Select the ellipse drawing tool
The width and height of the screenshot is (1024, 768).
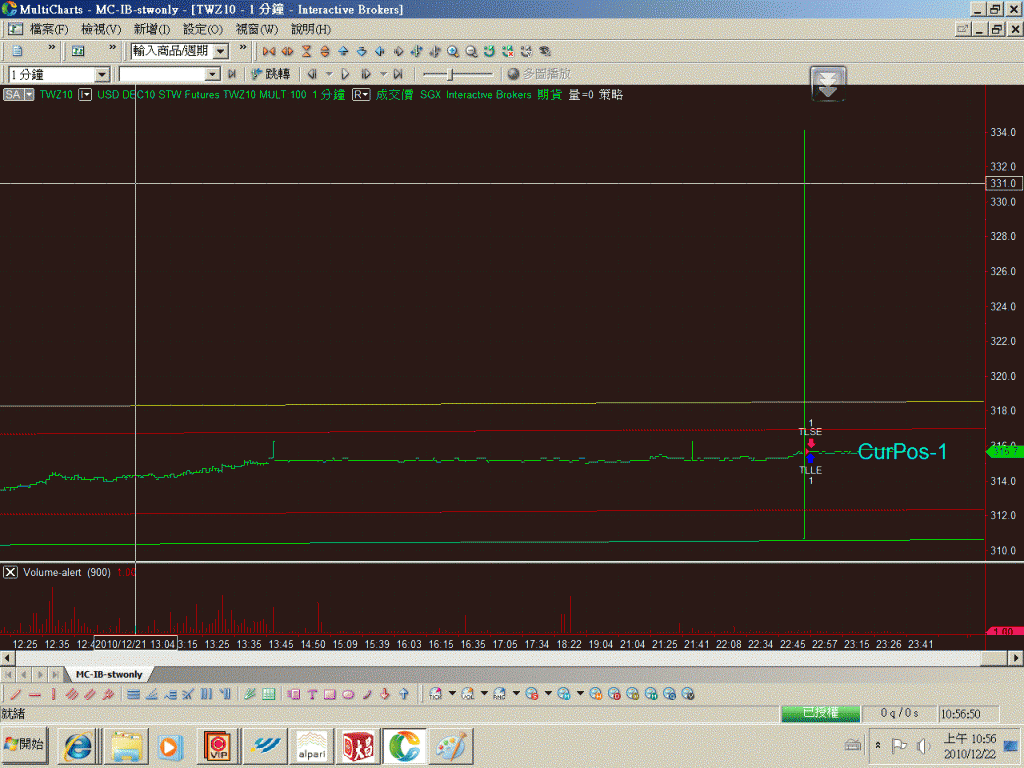348,694
